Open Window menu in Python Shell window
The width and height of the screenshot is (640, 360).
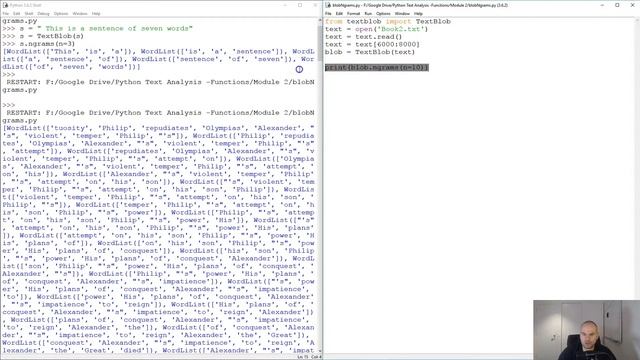80,13
